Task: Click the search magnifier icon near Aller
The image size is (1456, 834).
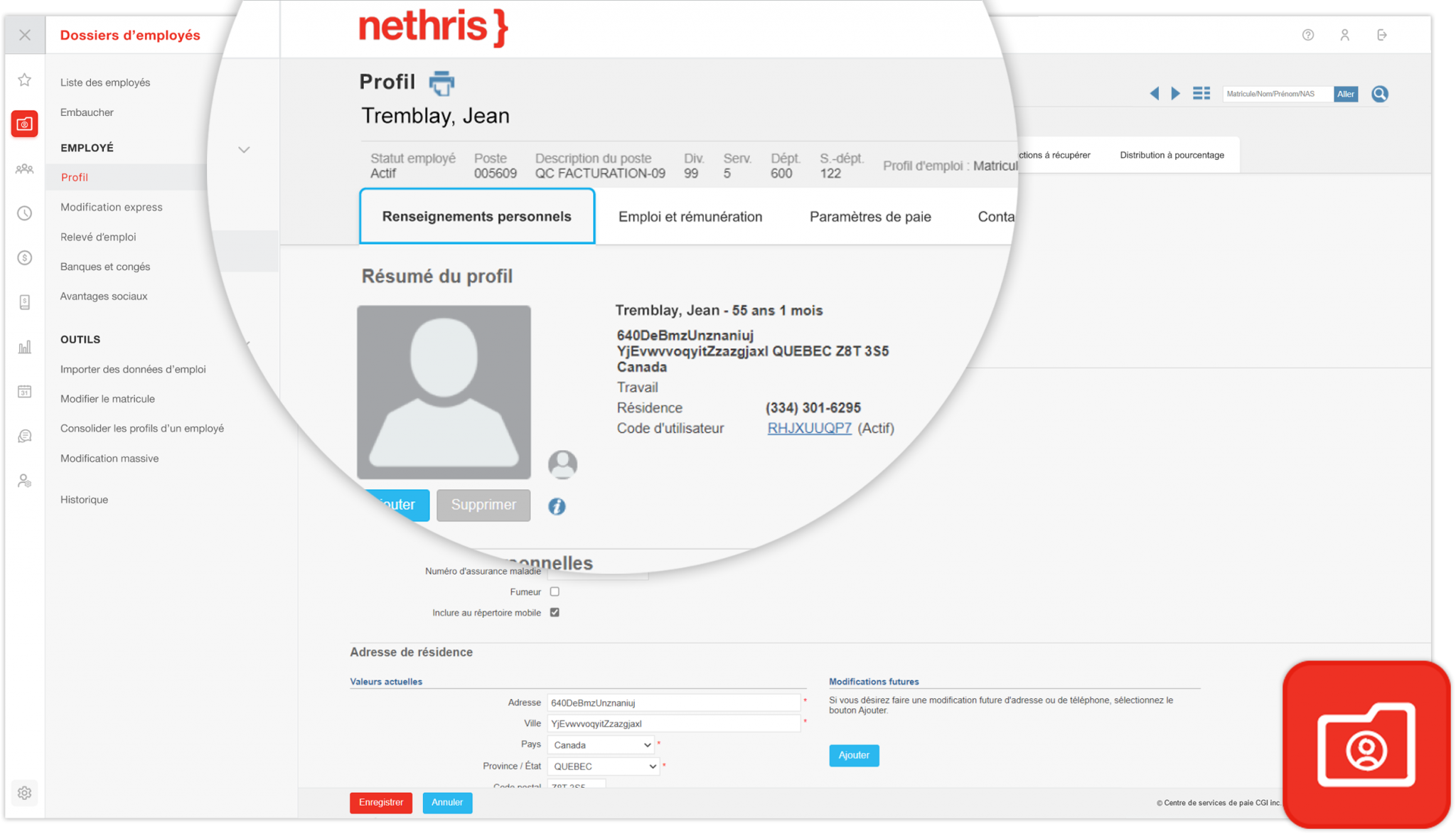Action: (1379, 93)
